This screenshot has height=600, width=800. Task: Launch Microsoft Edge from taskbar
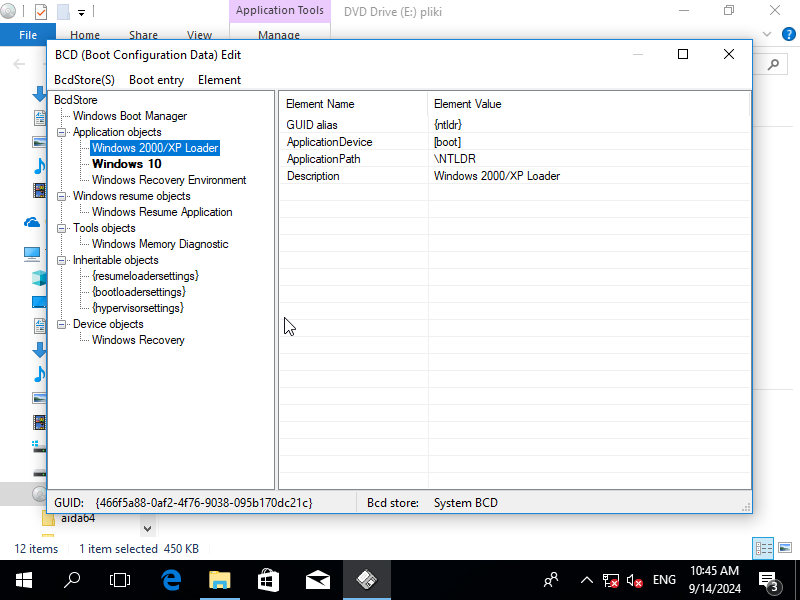pyautogui.click(x=171, y=580)
